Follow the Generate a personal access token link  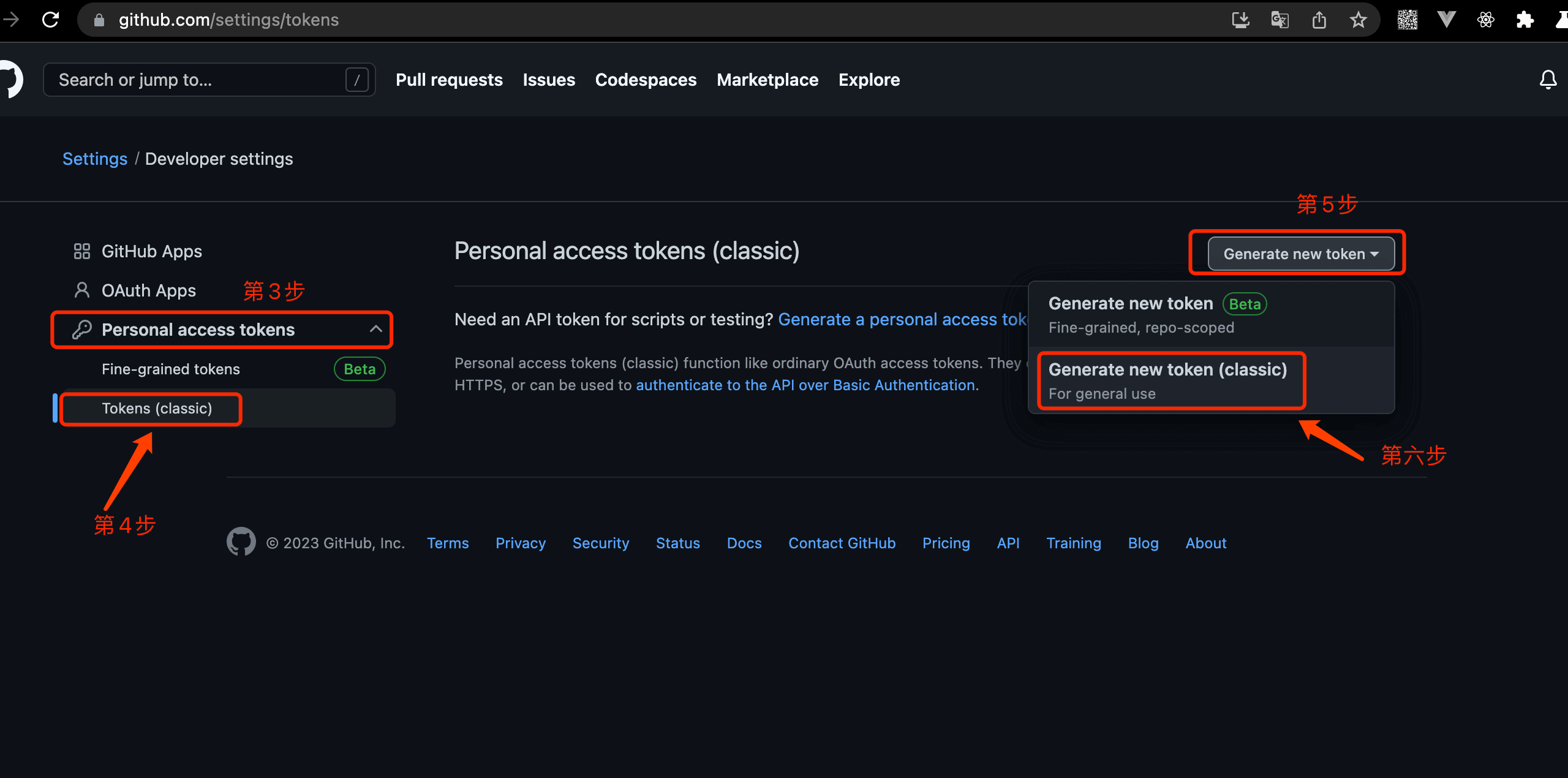pyautogui.click(x=902, y=319)
